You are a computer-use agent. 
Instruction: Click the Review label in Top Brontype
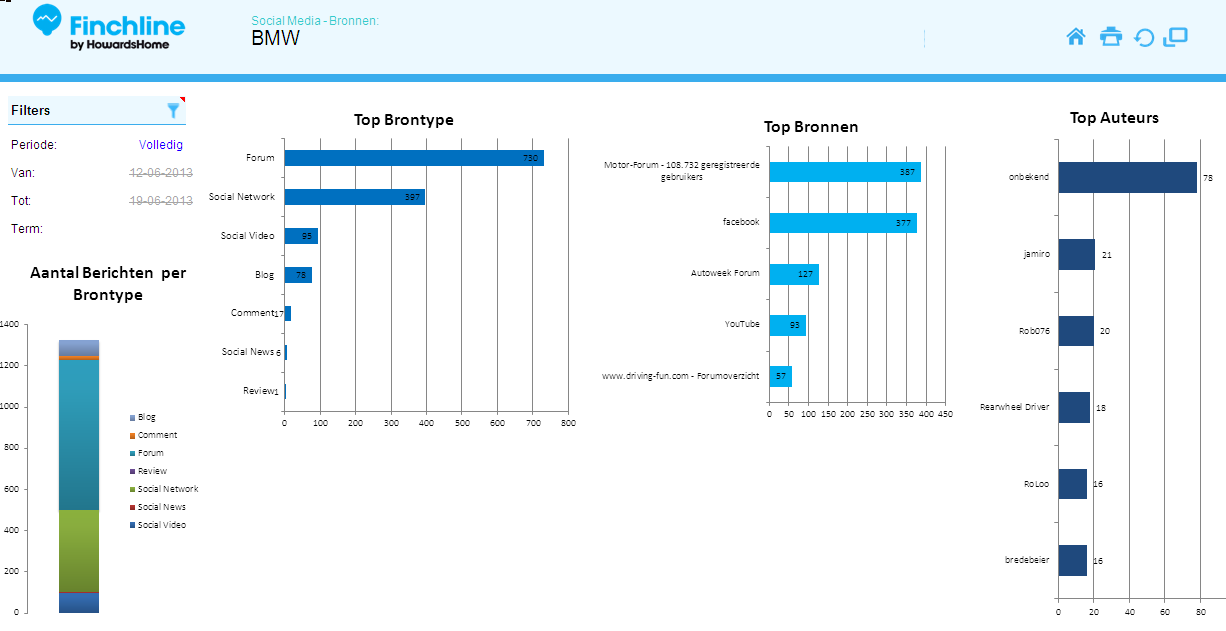258,391
